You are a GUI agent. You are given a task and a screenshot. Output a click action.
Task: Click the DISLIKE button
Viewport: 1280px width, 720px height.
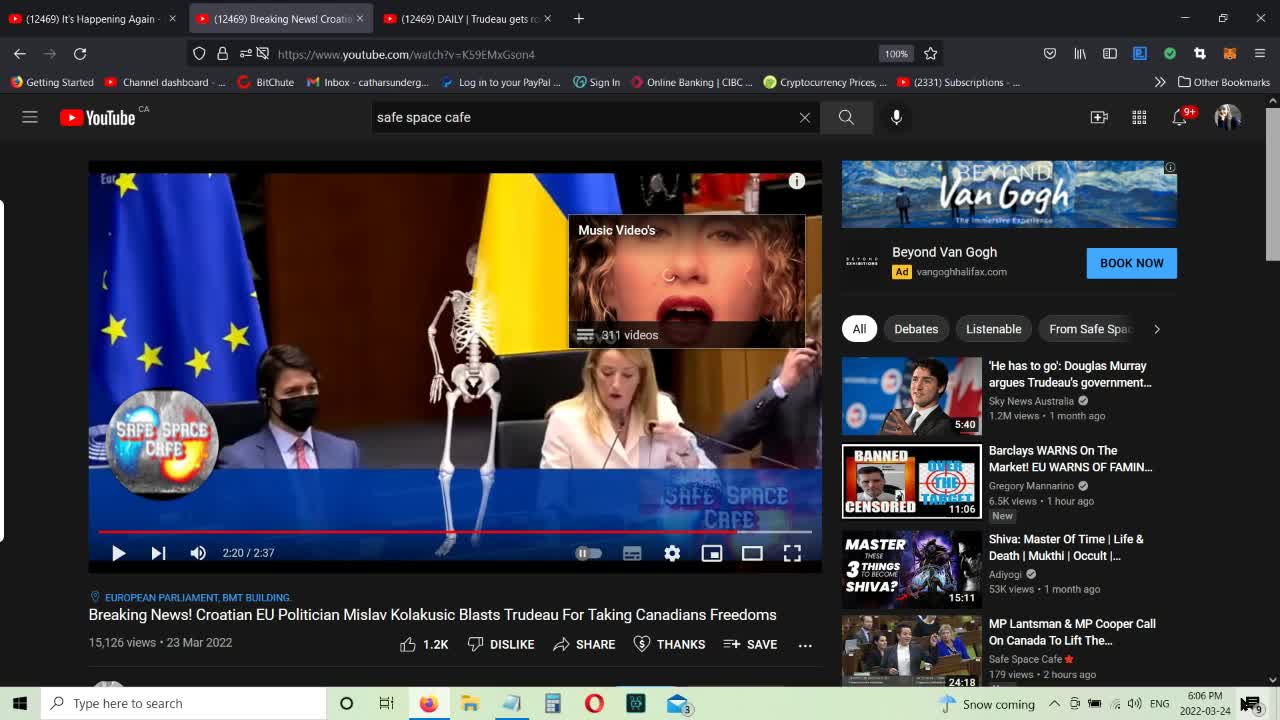click(x=501, y=645)
